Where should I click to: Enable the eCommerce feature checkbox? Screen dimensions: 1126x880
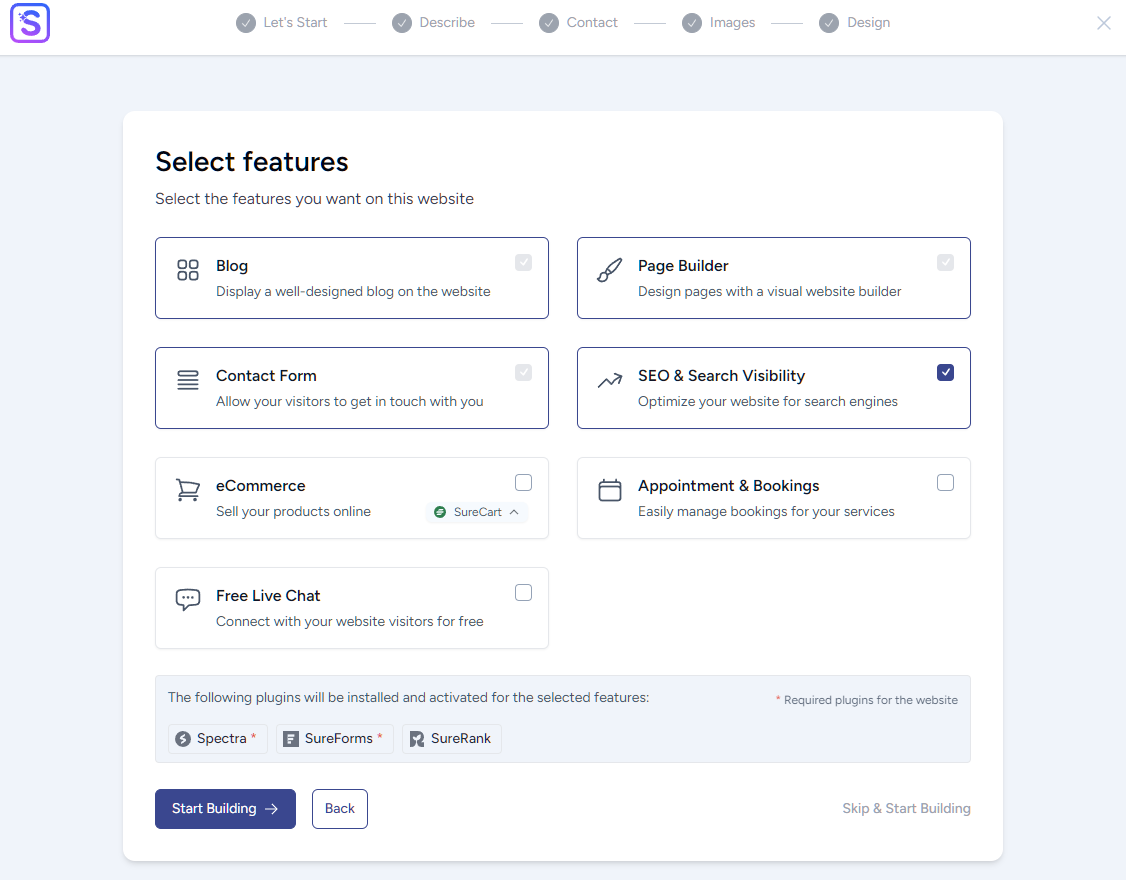click(523, 483)
